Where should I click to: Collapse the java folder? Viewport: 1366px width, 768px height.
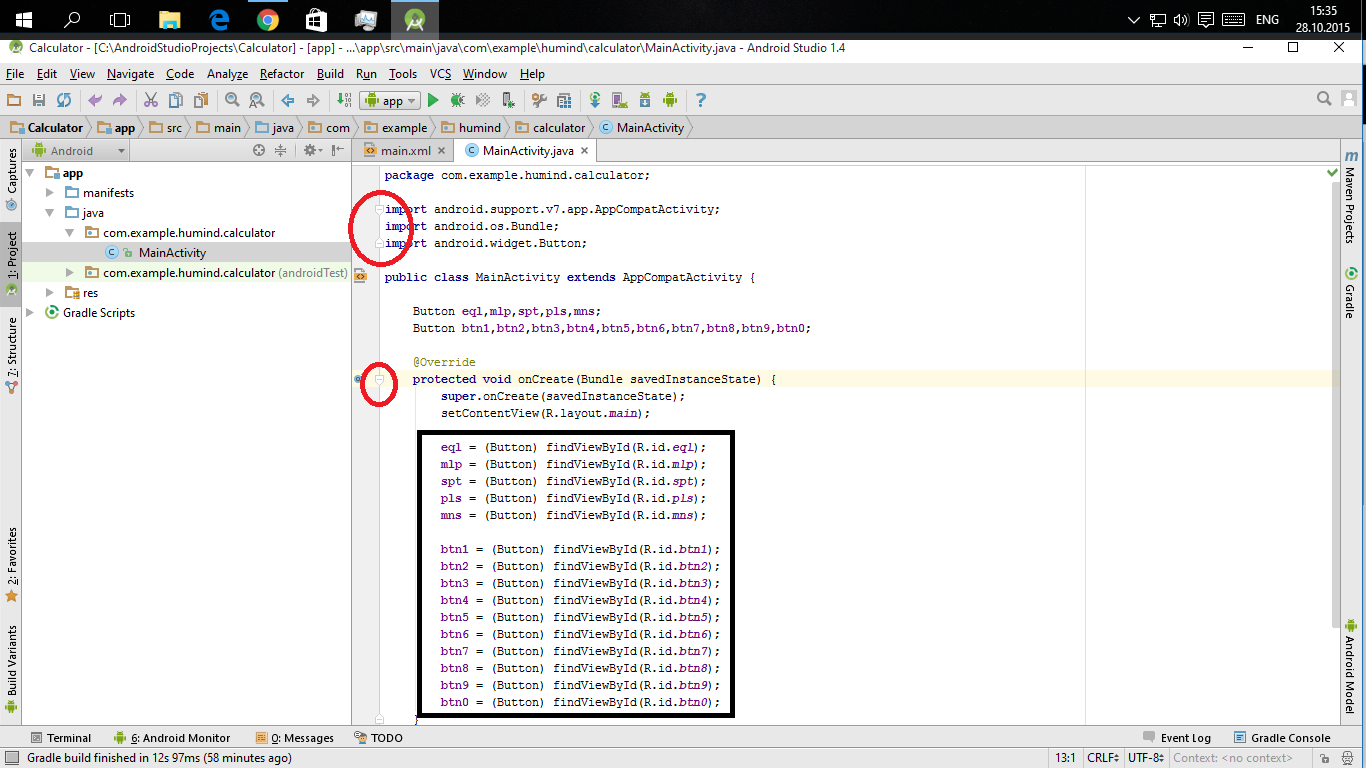tap(50, 213)
